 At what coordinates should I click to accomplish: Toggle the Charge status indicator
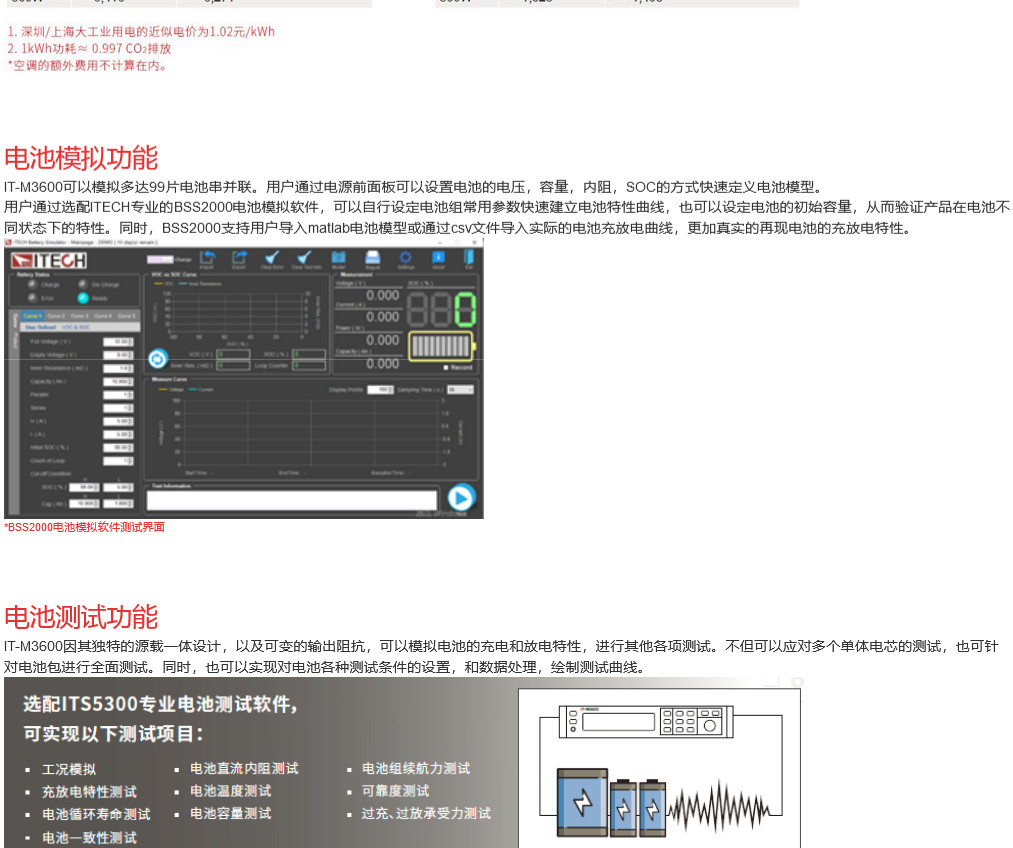pos(33,284)
